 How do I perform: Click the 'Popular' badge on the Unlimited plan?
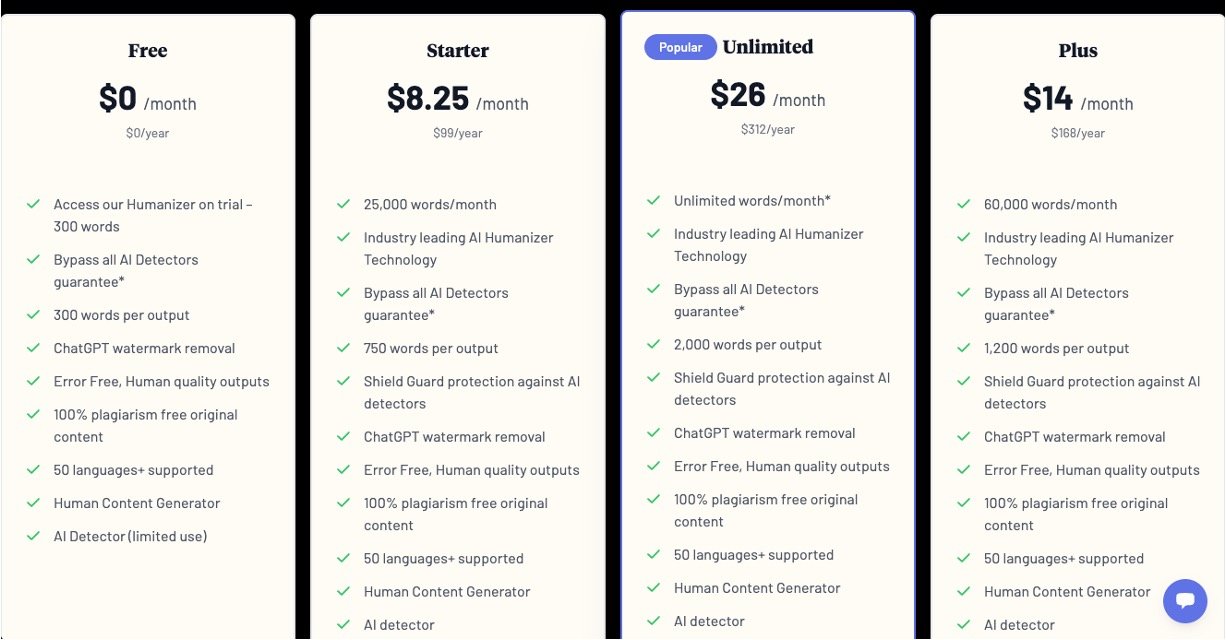point(680,47)
